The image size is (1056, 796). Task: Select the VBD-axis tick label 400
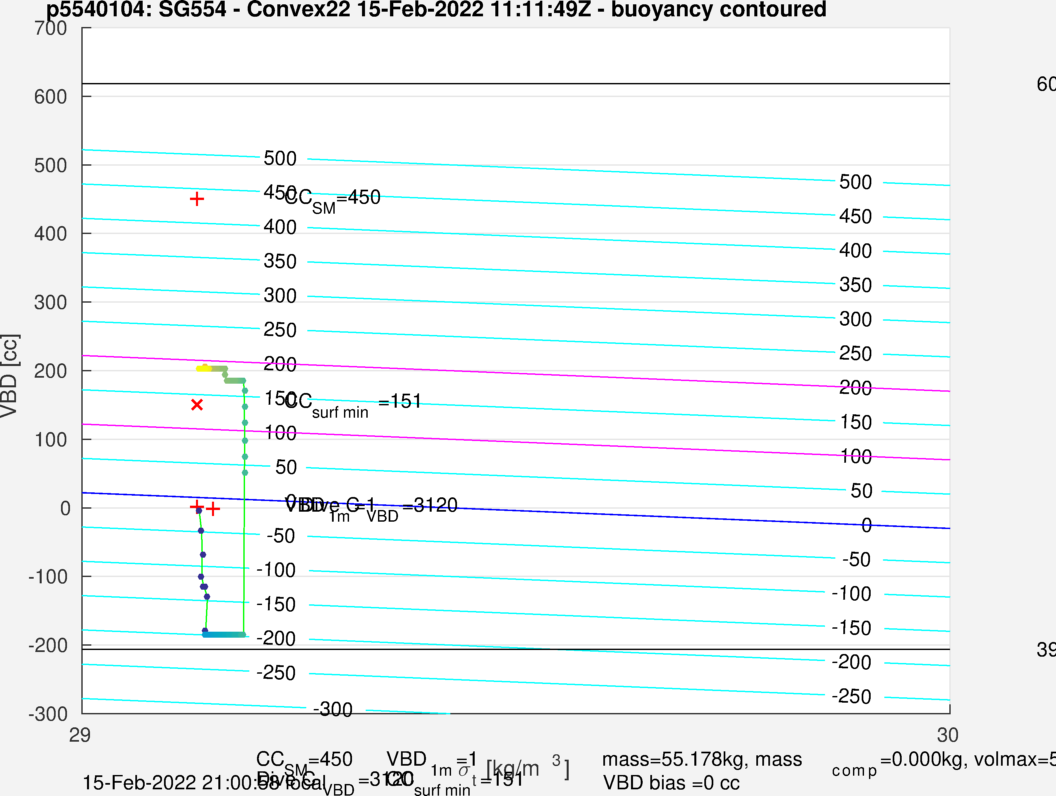51,234
